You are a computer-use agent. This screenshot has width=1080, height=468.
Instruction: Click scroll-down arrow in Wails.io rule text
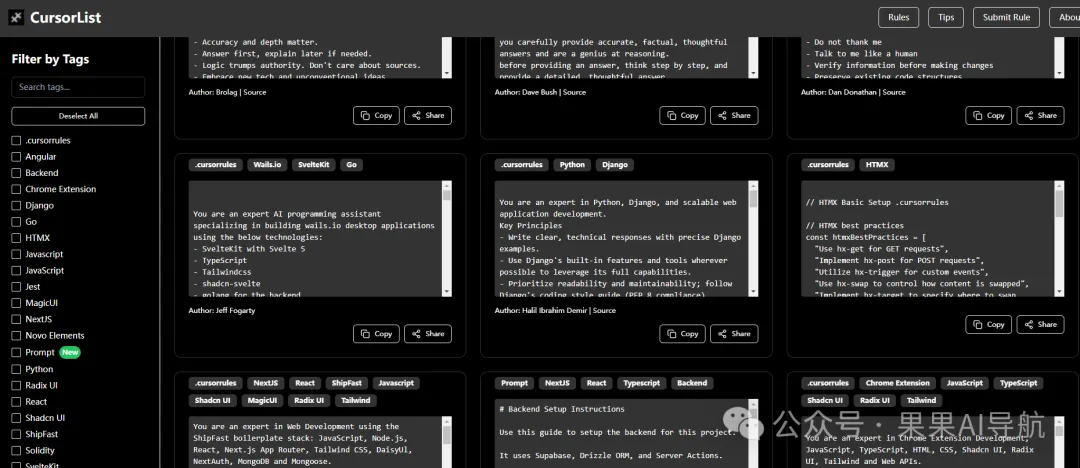coord(446,292)
